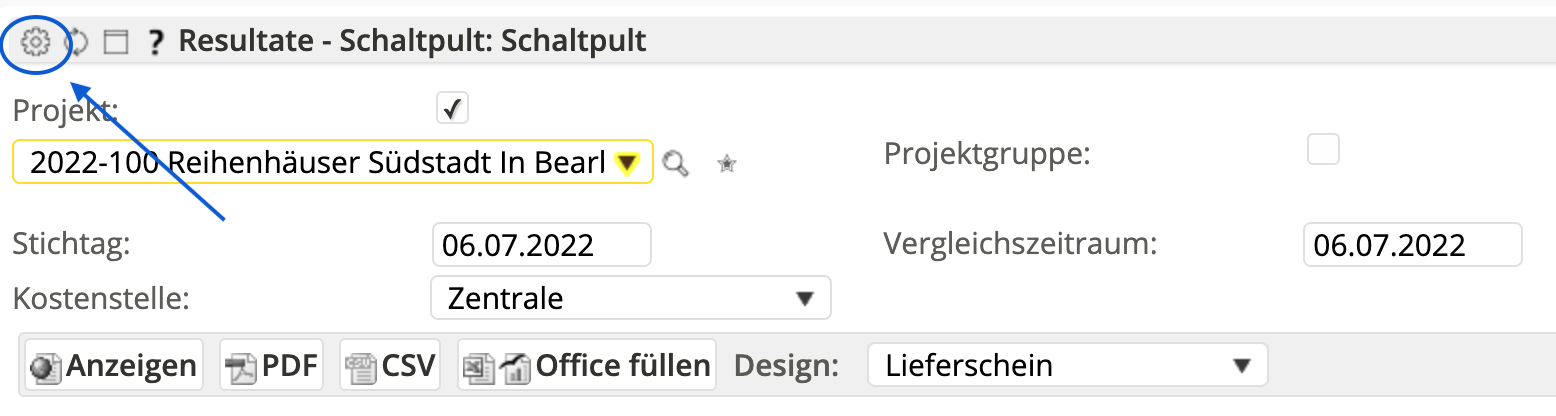Click the Design label in toolbar
Screen dimensions: 1556x416
point(786,366)
